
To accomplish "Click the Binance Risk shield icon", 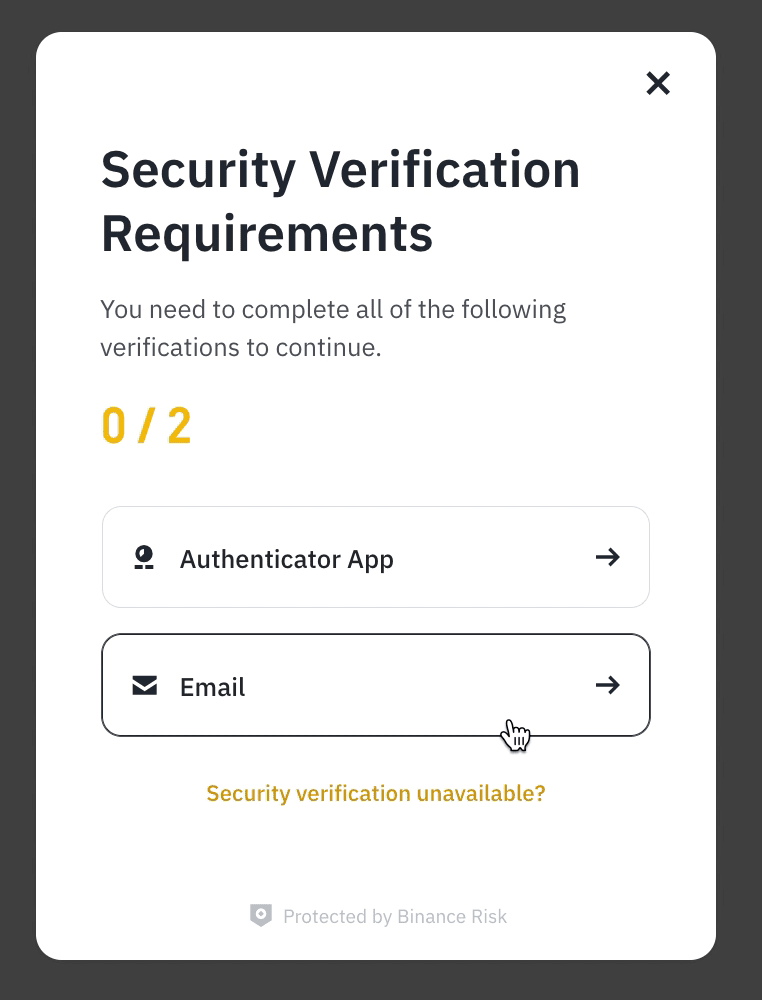I will (x=261, y=915).
